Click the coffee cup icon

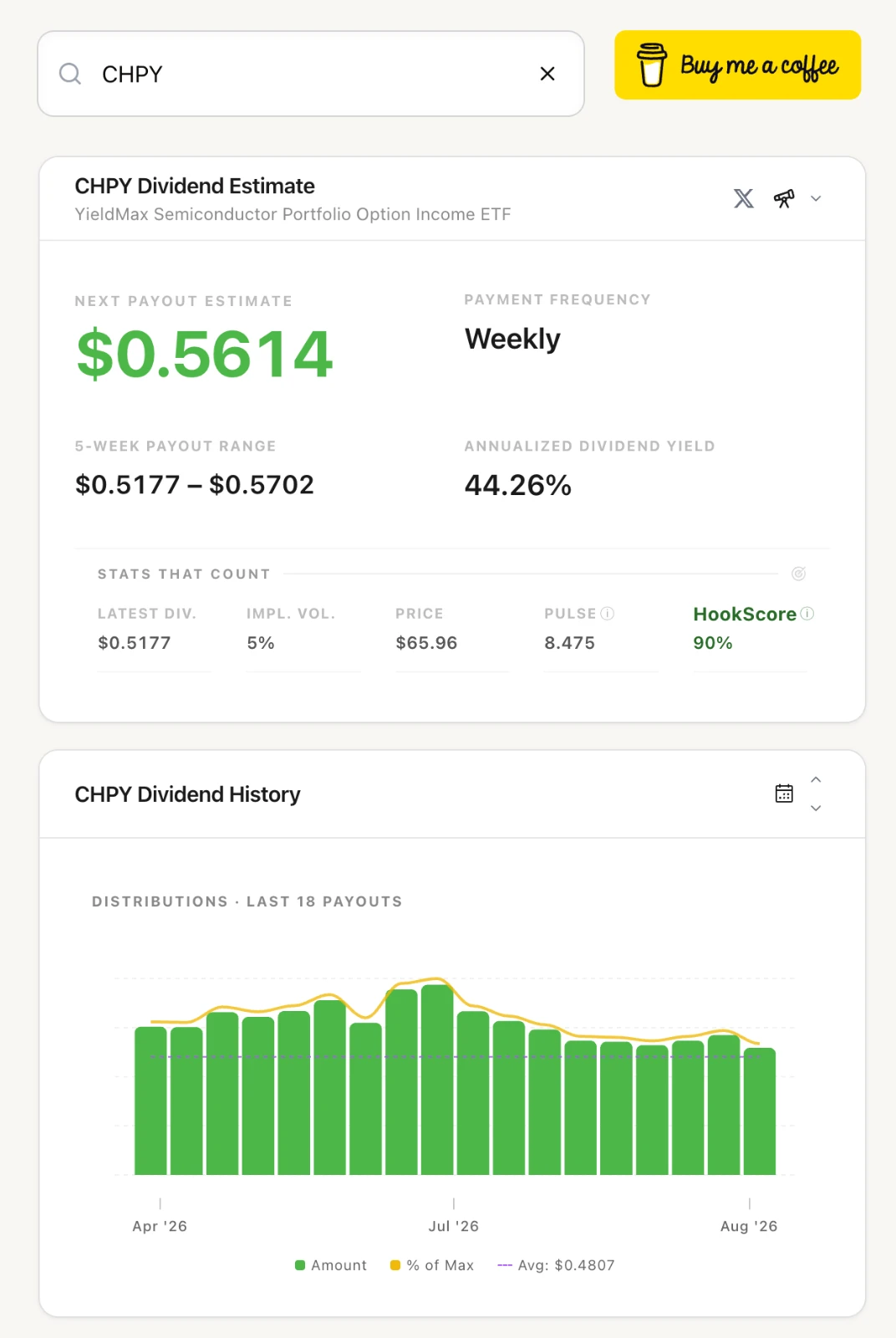(x=652, y=65)
